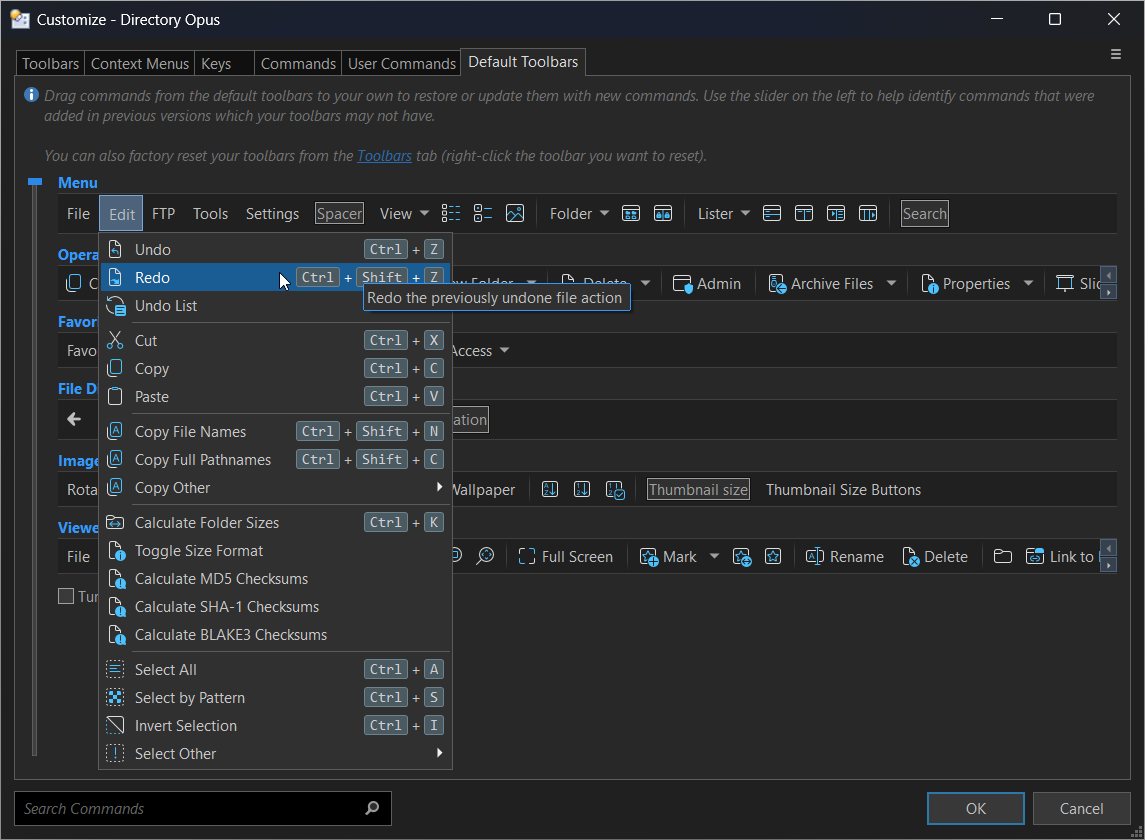Choose Paste in the Edit menu
The width and height of the screenshot is (1145, 840).
click(275, 397)
